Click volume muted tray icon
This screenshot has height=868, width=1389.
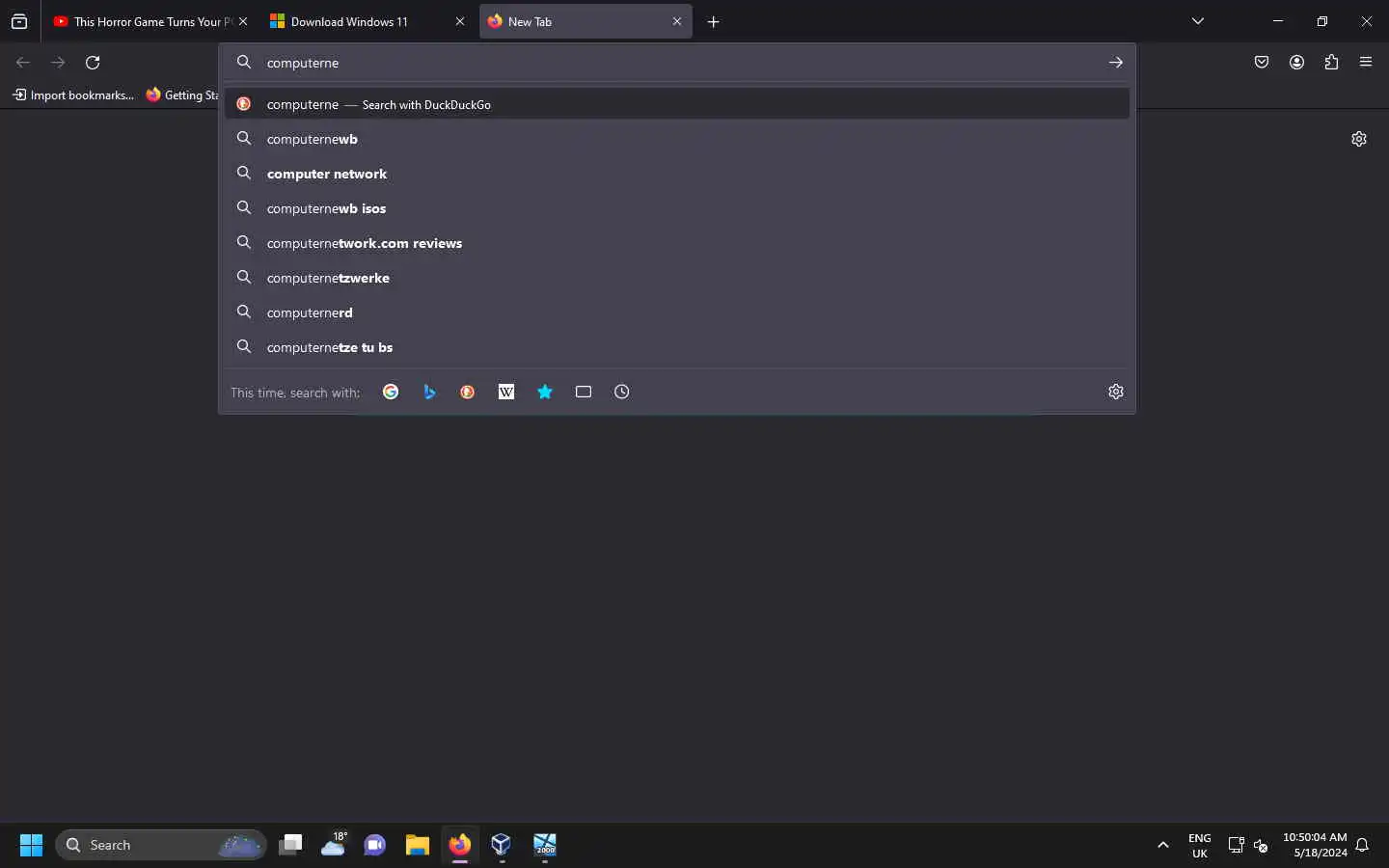point(1261,846)
